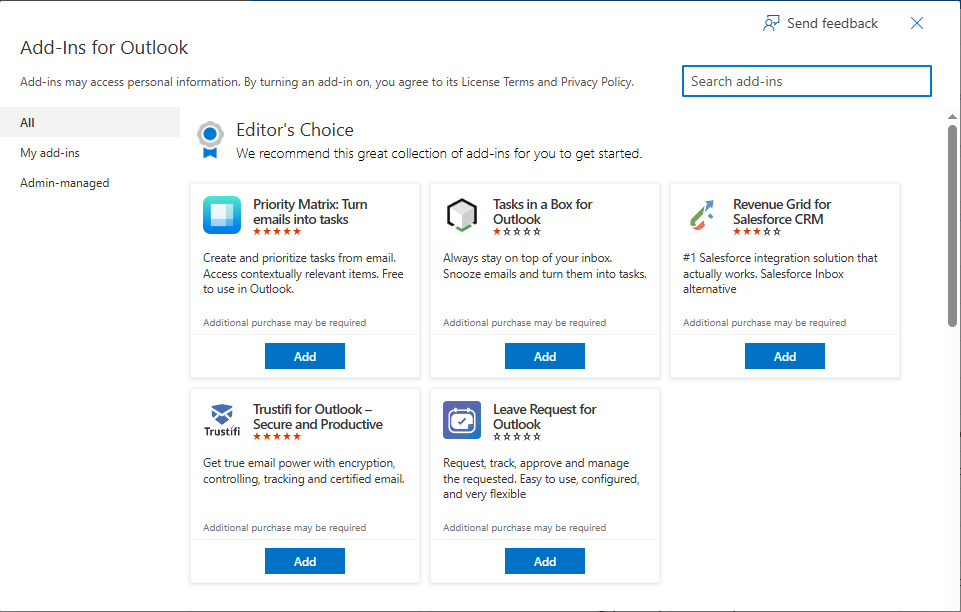The image size is (961, 612).
Task: Open My add-ins section
Action: (50, 153)
